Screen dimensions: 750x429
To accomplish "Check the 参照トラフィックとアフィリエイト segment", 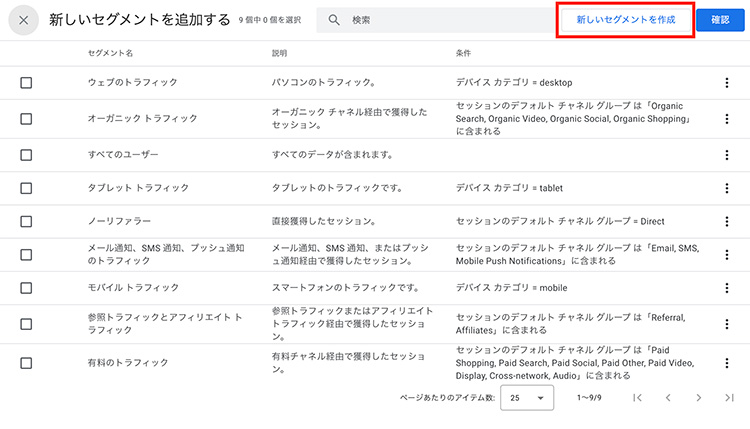I will click(x=26, y=324).
